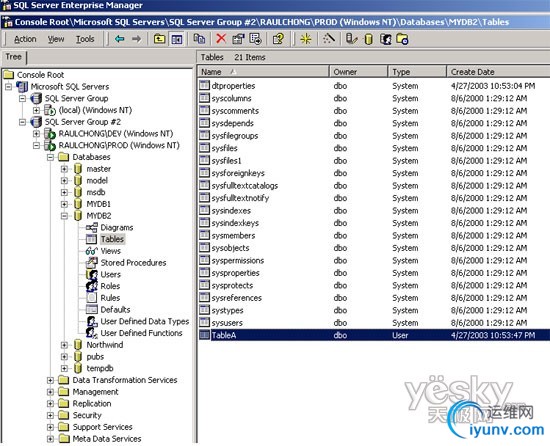Open Stored Procedures node
550x446 pixels.
133,263
